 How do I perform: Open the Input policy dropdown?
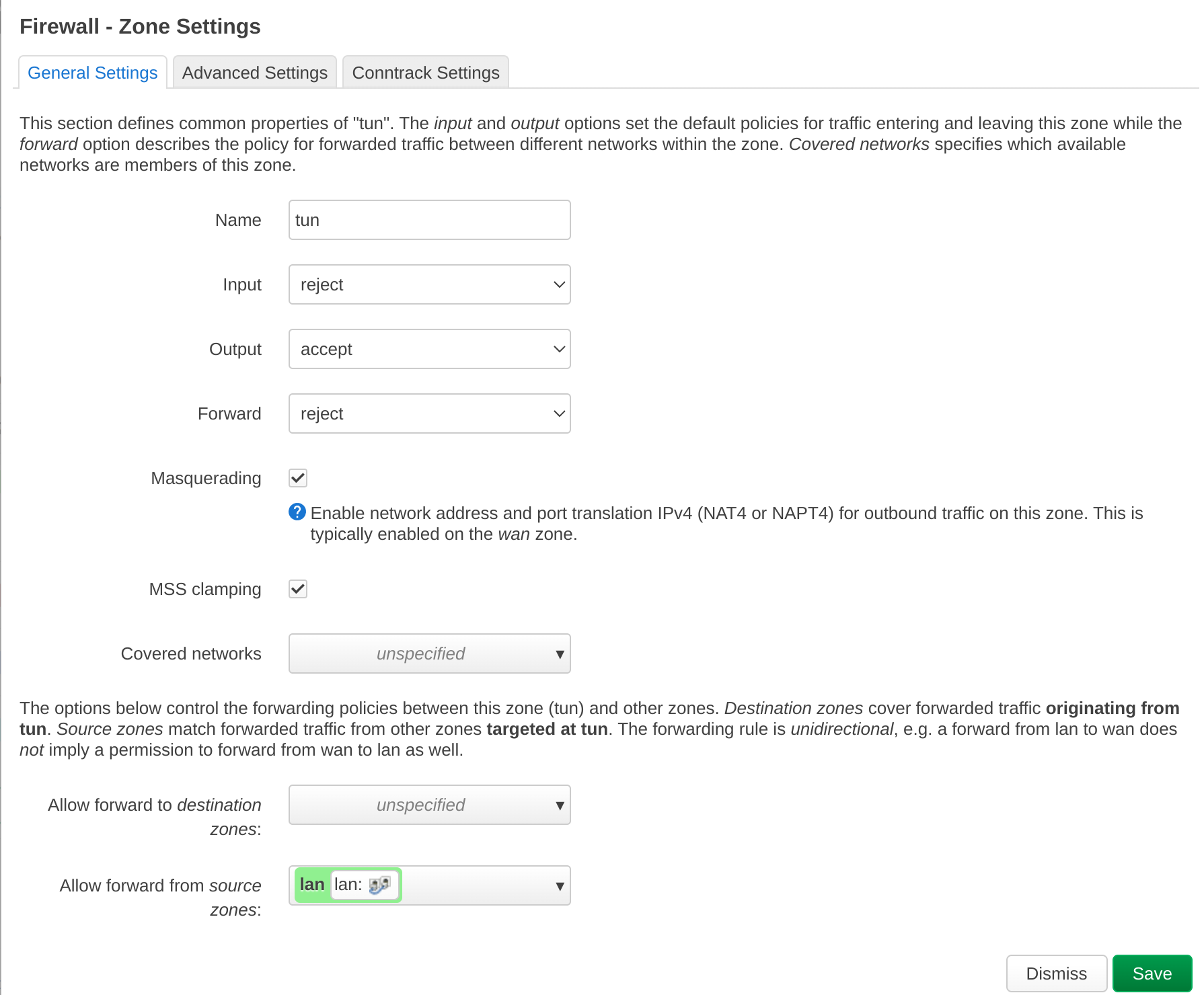(x=429, y=284)
